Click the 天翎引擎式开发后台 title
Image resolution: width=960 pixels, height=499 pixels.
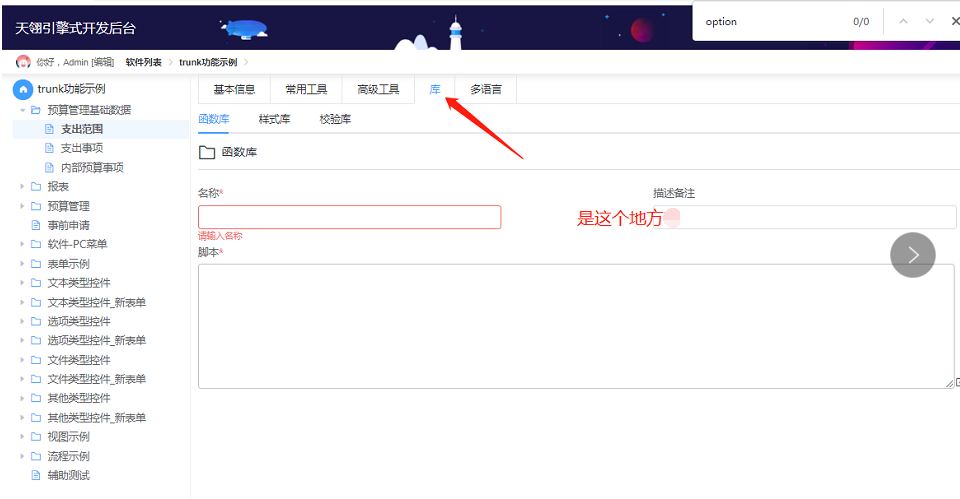click(x=75, y=28)
